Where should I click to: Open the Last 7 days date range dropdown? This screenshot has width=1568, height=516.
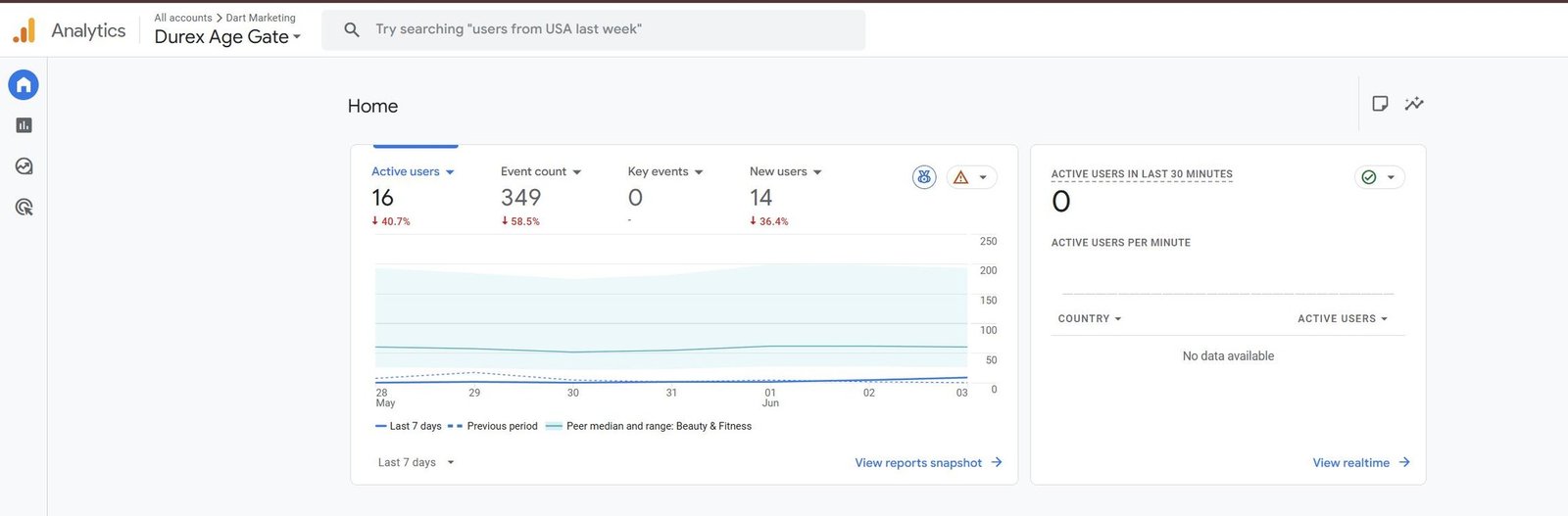coord(416,462)
